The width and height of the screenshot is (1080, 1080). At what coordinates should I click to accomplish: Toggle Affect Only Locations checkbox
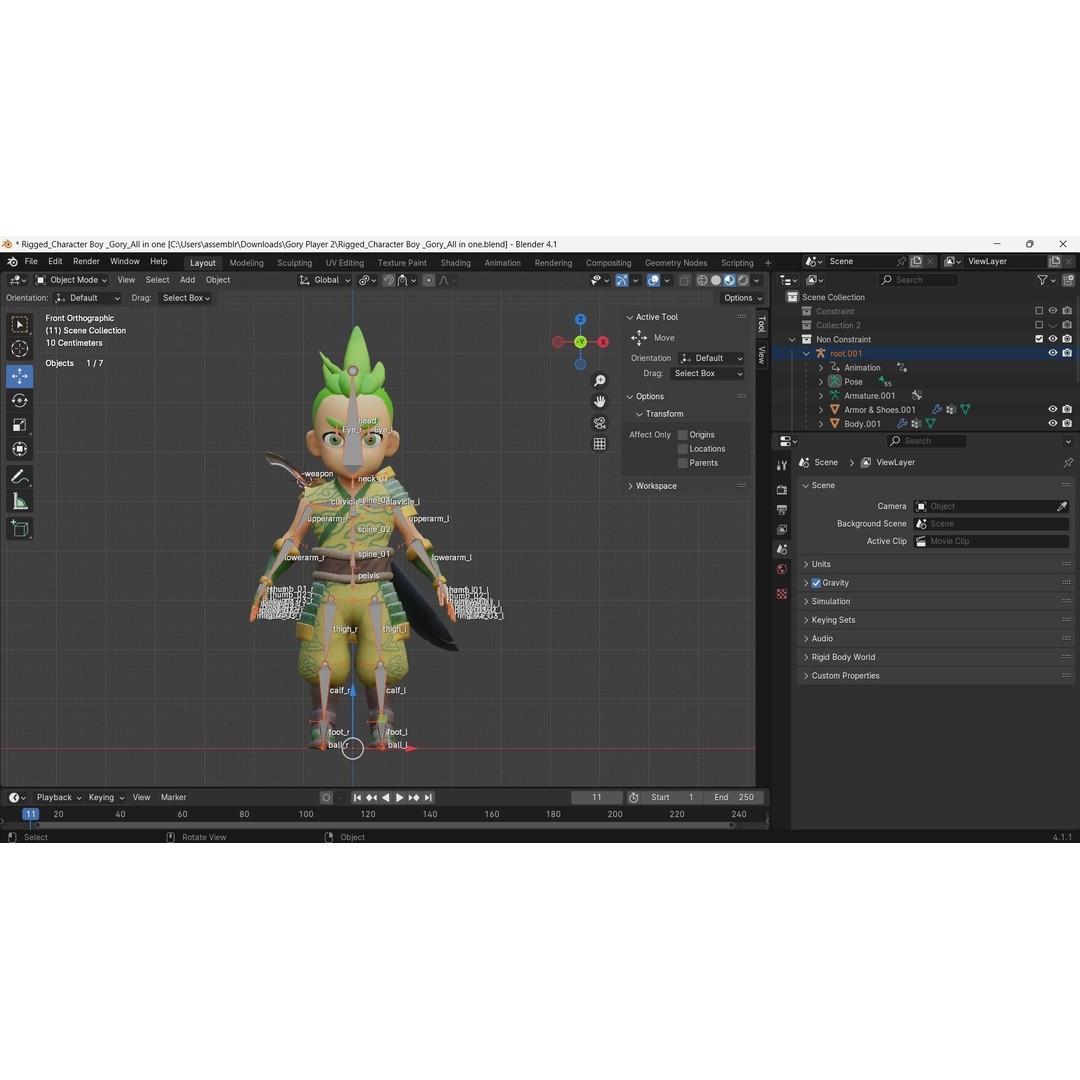(x=683, y=449)
